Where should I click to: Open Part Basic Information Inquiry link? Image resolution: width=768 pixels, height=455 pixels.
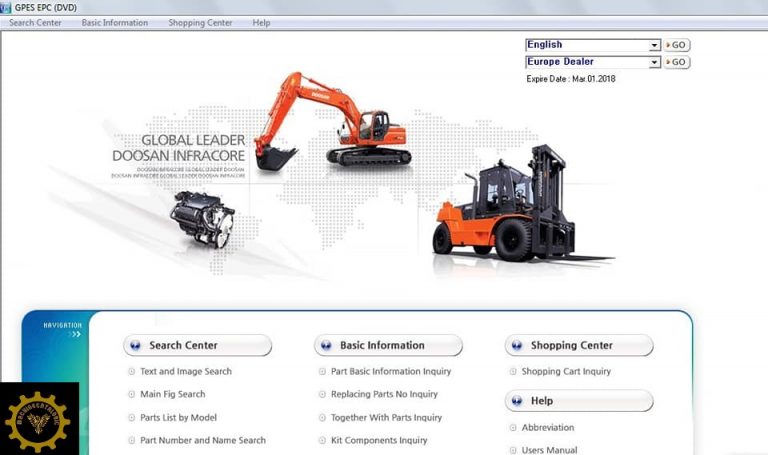(391, 371)
